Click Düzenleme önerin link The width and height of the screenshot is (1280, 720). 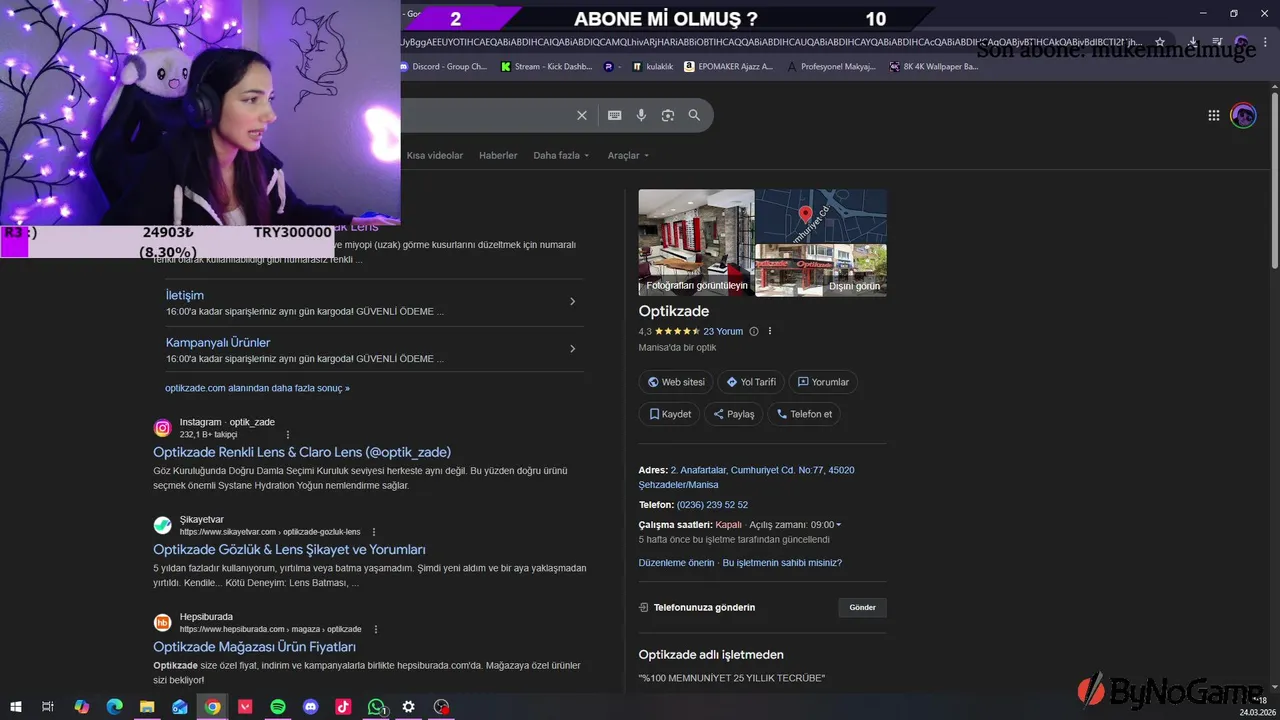click(x=676, y=563)
